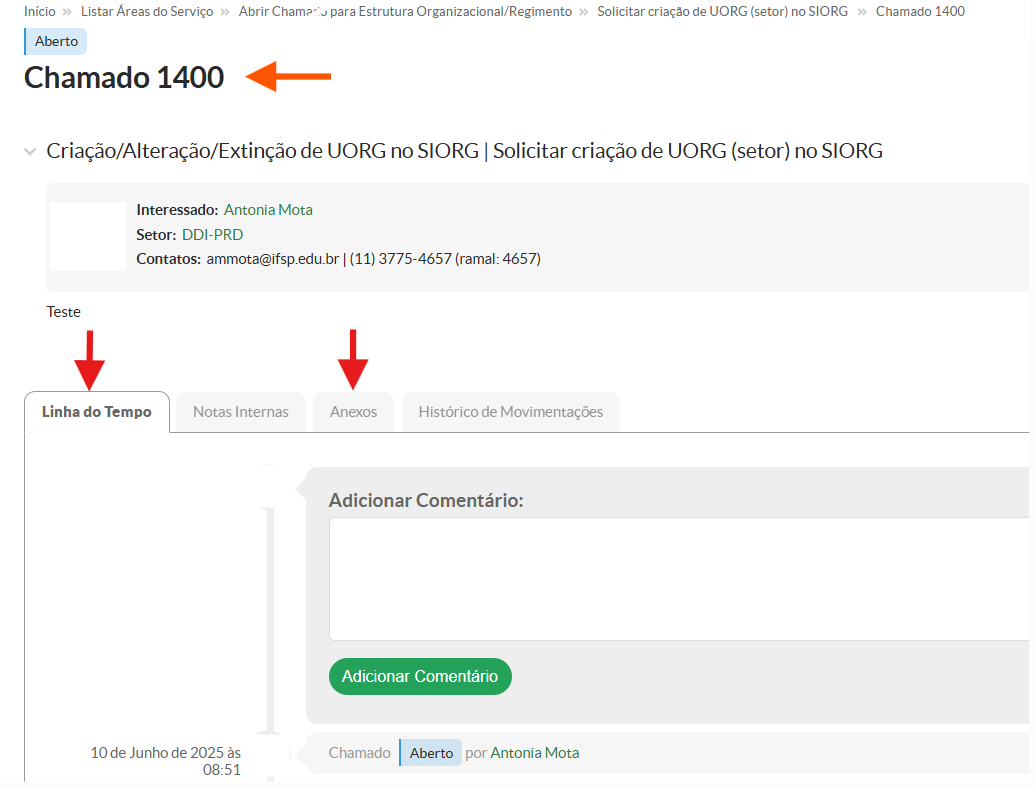This screenshot has width=1034, height=788.
Task: Focus the Adicionar Comentário text area
Action: [680, 579]
